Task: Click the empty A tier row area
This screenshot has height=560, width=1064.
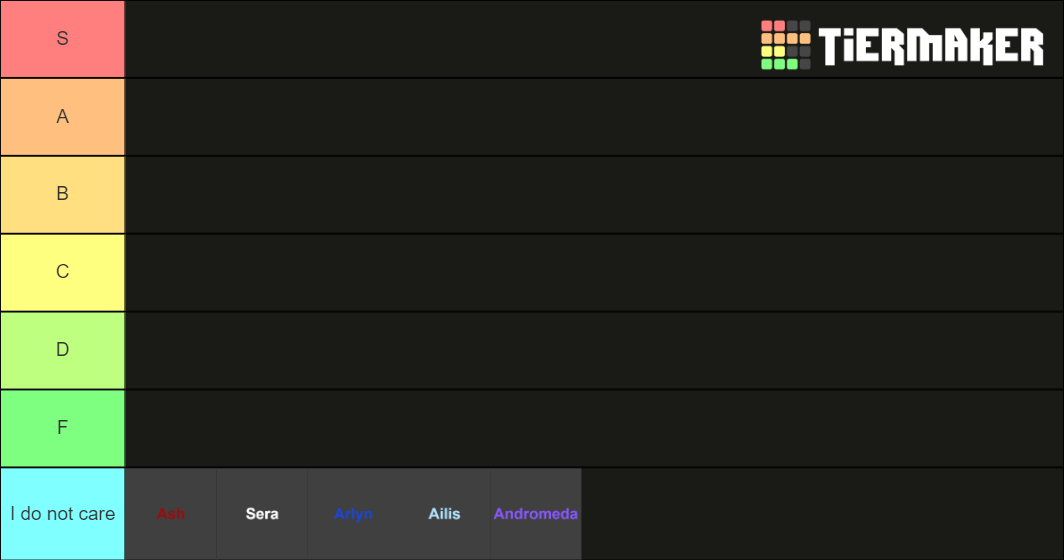Action: pos(594,117)
